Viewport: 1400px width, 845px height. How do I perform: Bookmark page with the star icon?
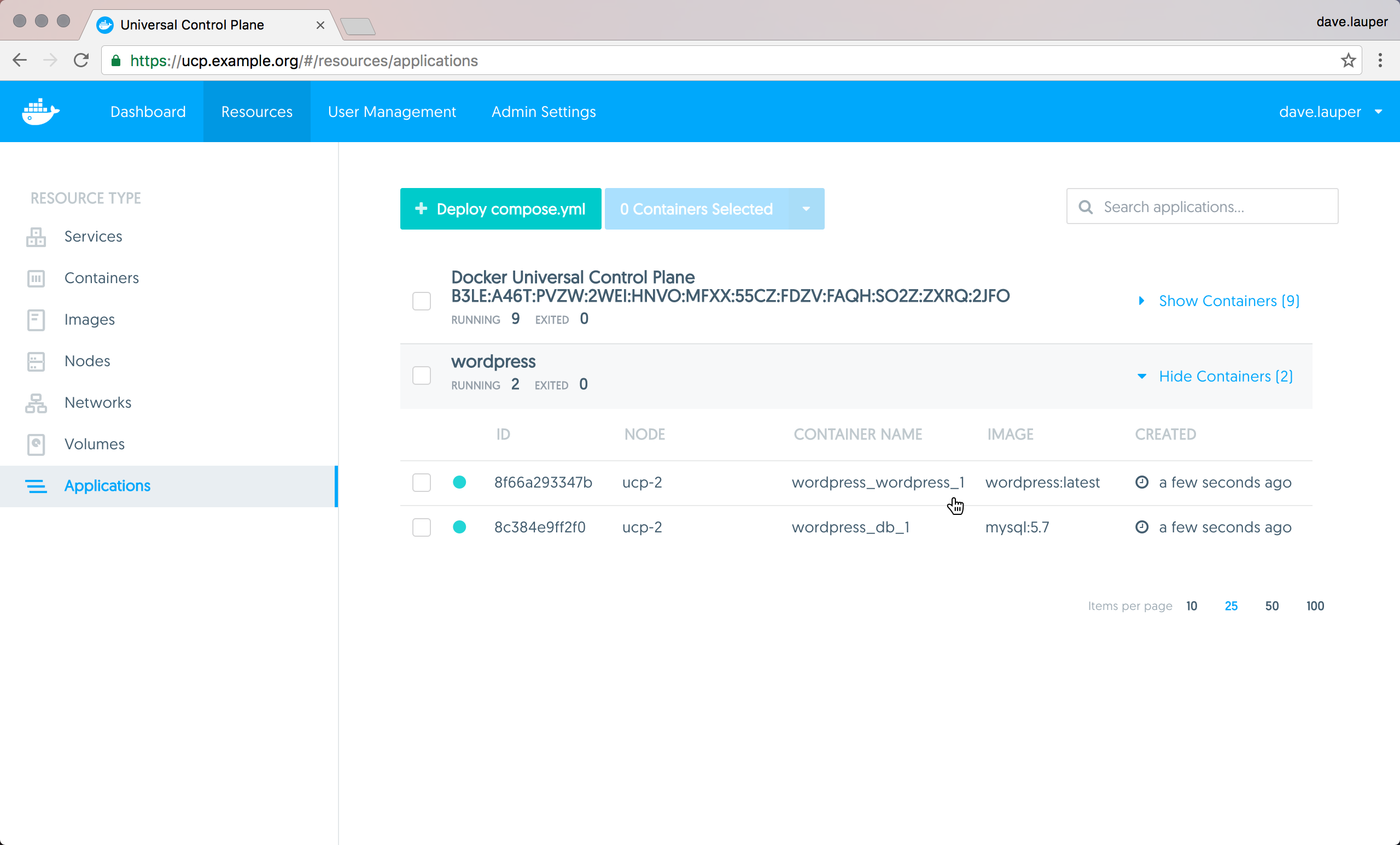(x=1347, y=61)
